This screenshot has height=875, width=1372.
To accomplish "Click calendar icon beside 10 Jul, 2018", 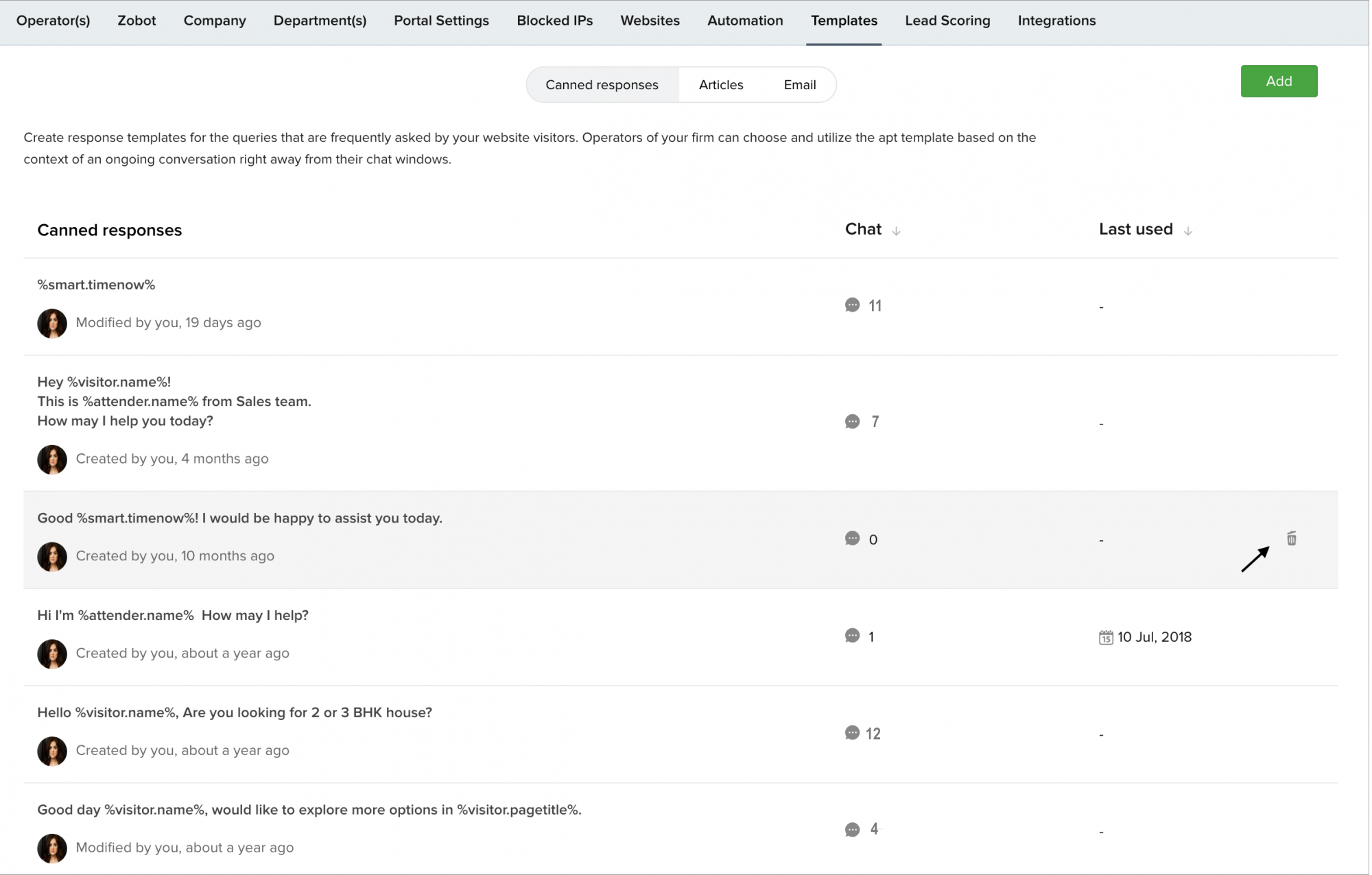I will pos(1106,637).
